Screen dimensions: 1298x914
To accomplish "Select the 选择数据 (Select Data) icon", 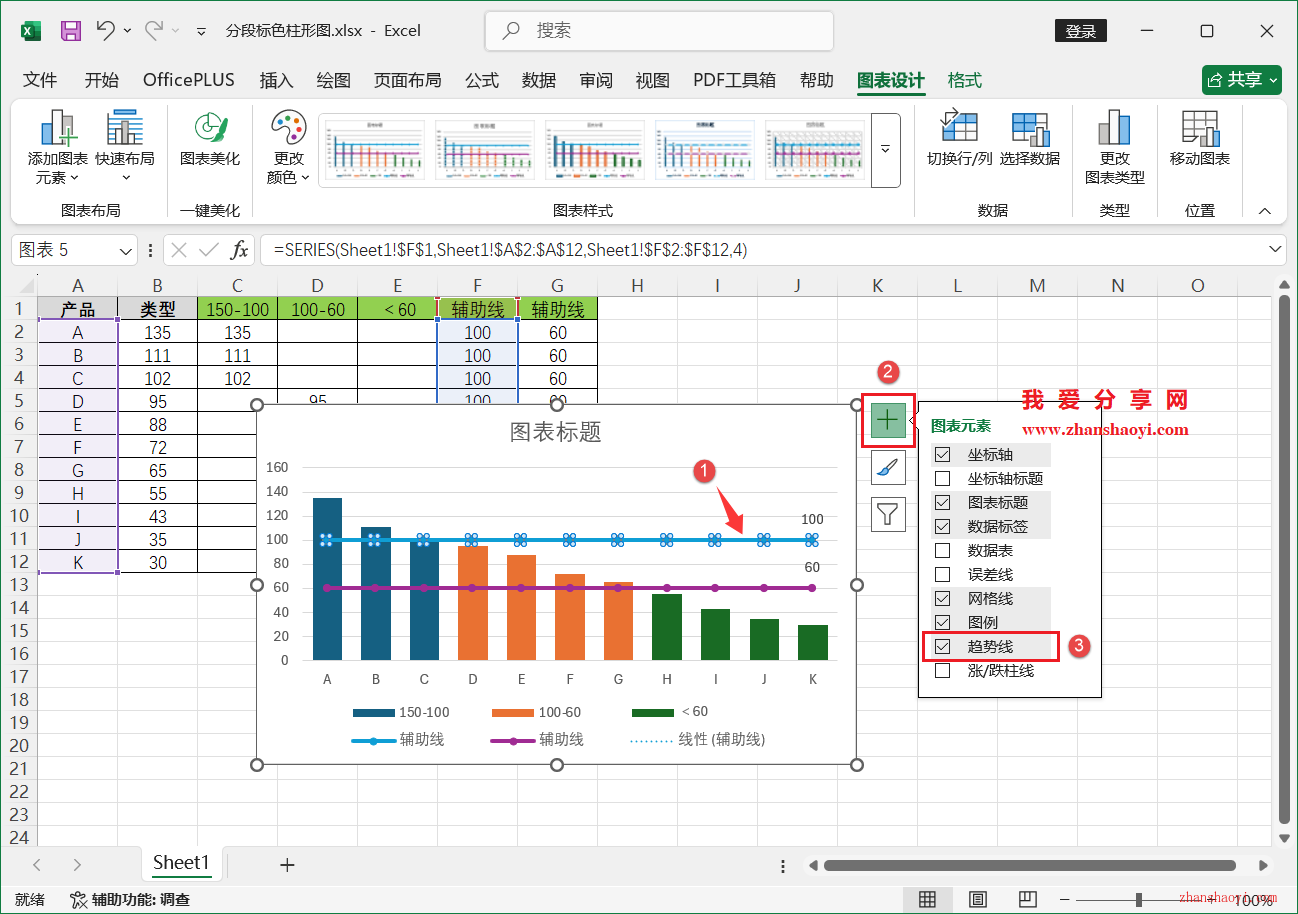I will click(x=1028, y=143).
